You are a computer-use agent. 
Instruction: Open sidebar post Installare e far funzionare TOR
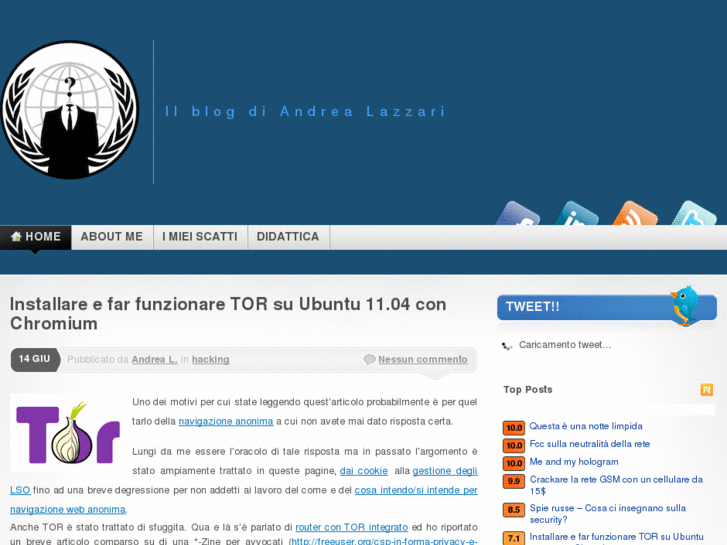[617, 537]
